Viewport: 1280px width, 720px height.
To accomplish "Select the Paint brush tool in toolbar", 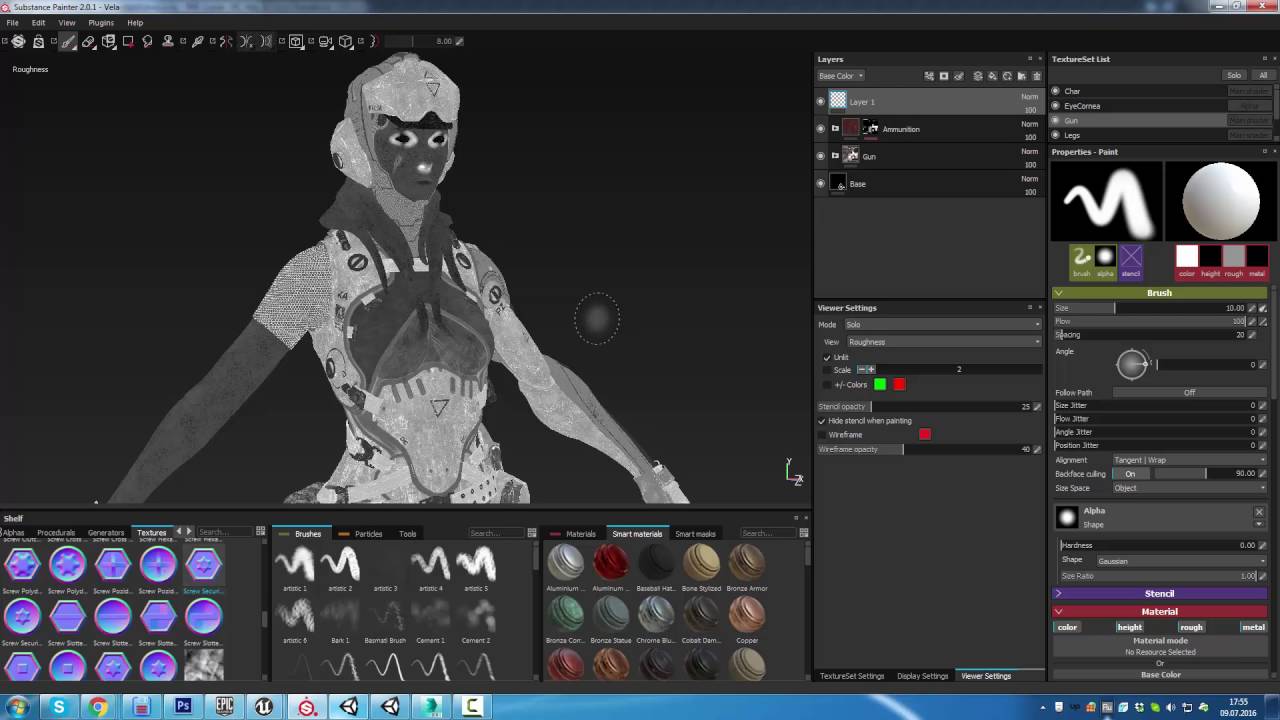I will (68, 41).
